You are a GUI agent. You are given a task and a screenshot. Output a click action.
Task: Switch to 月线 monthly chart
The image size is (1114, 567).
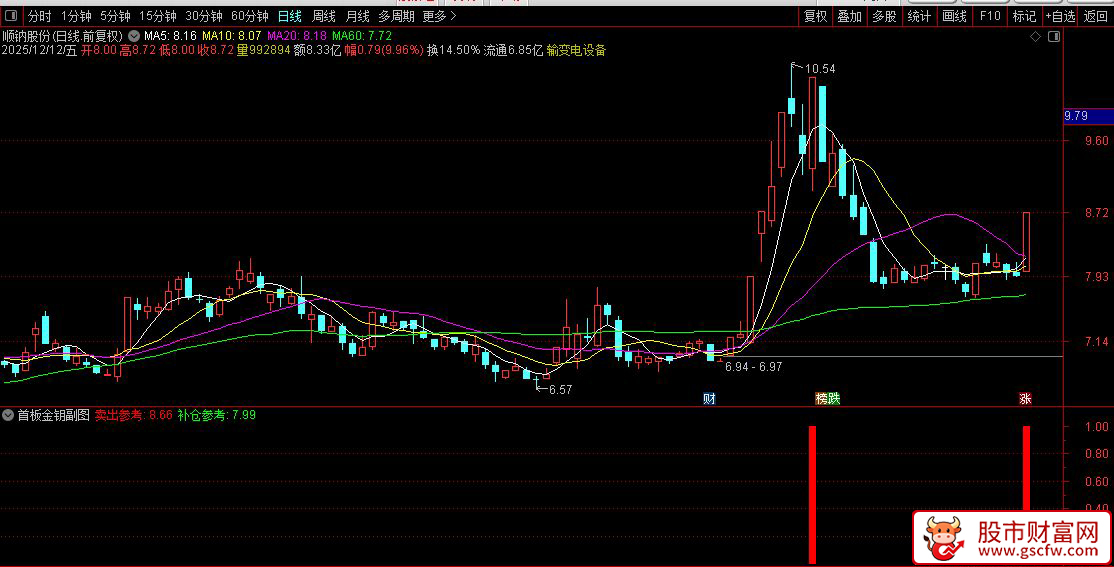[357, 16]
